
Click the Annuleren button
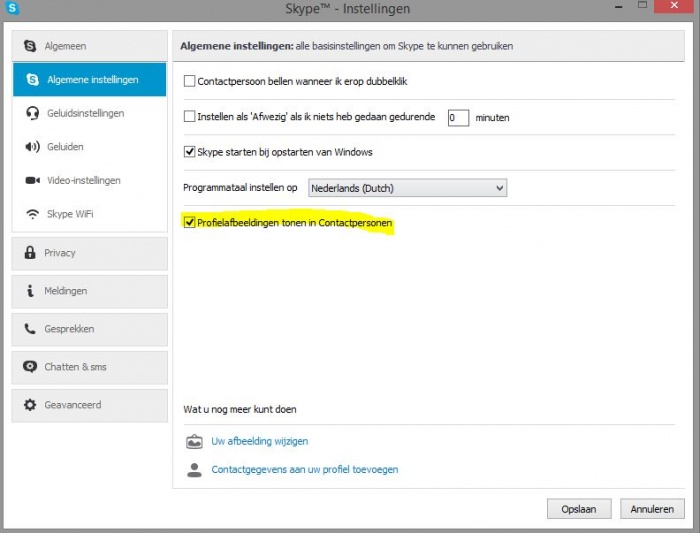[652, 509]
